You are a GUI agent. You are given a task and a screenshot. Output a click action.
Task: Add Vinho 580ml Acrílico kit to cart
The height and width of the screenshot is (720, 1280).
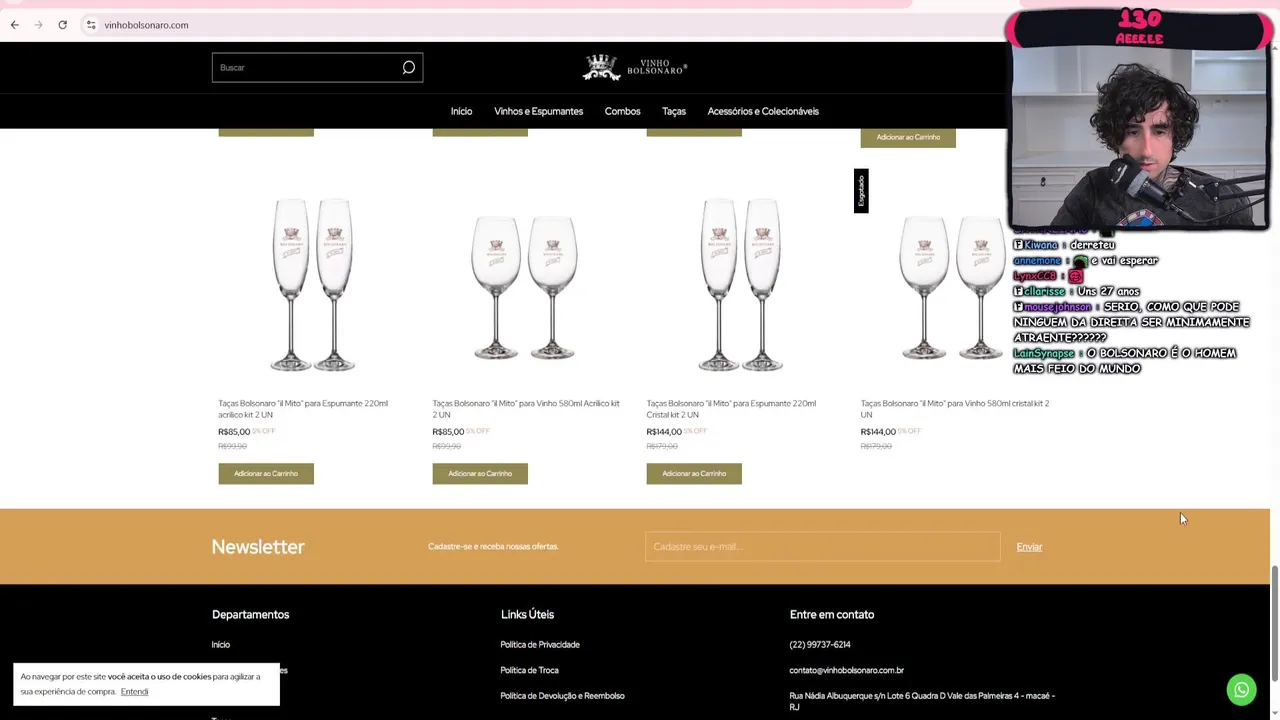coord(480,473)
